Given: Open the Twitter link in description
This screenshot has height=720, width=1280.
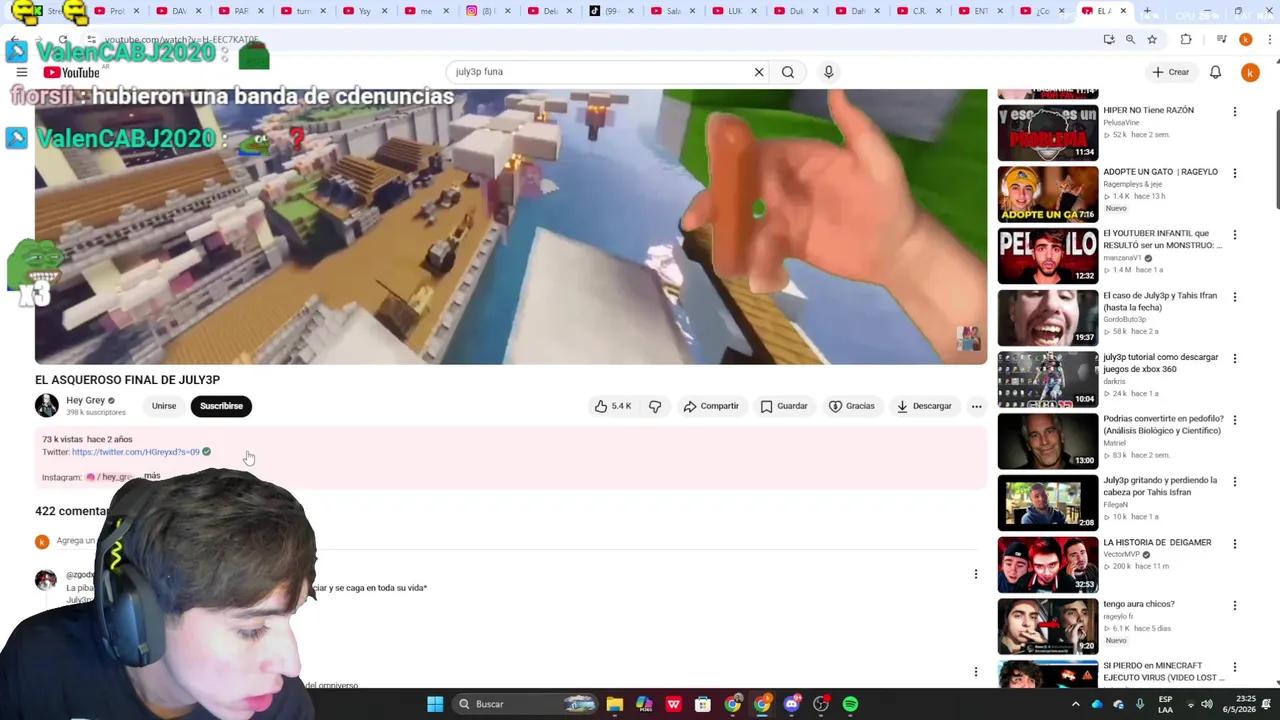Looking at the screenshot, I should (x=136, y=452).
